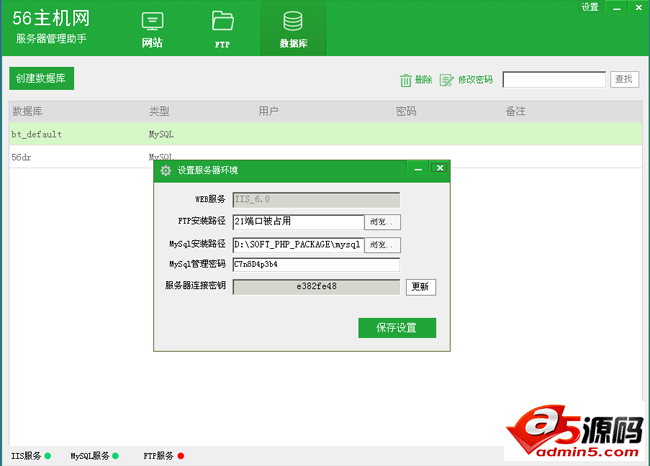Click the 服务器连接密钥 key field
The width and height of the screenshot is (650, 466).
click(316, 286)
